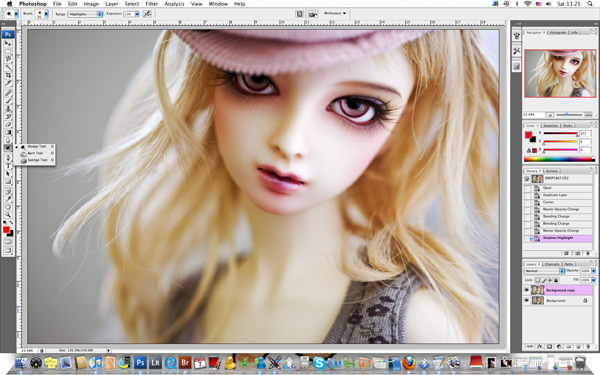Select the Eyedropper tool
Screen dimensions: 600x375
(8, 199)
